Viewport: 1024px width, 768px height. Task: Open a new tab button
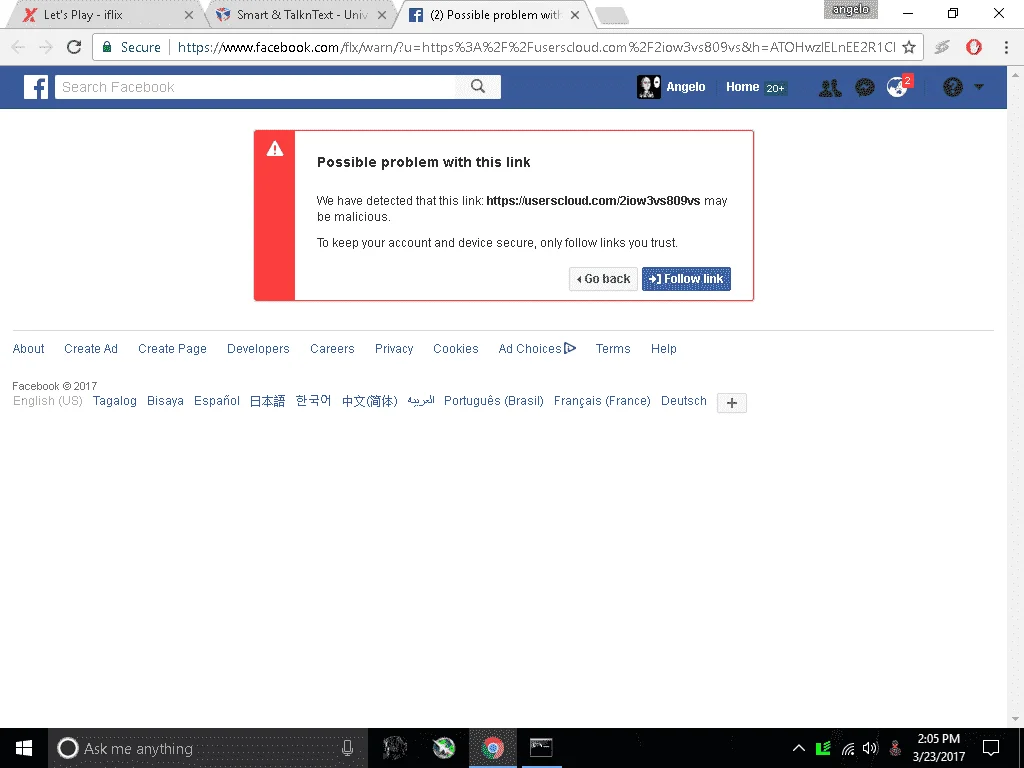click(x=612, y=16)
